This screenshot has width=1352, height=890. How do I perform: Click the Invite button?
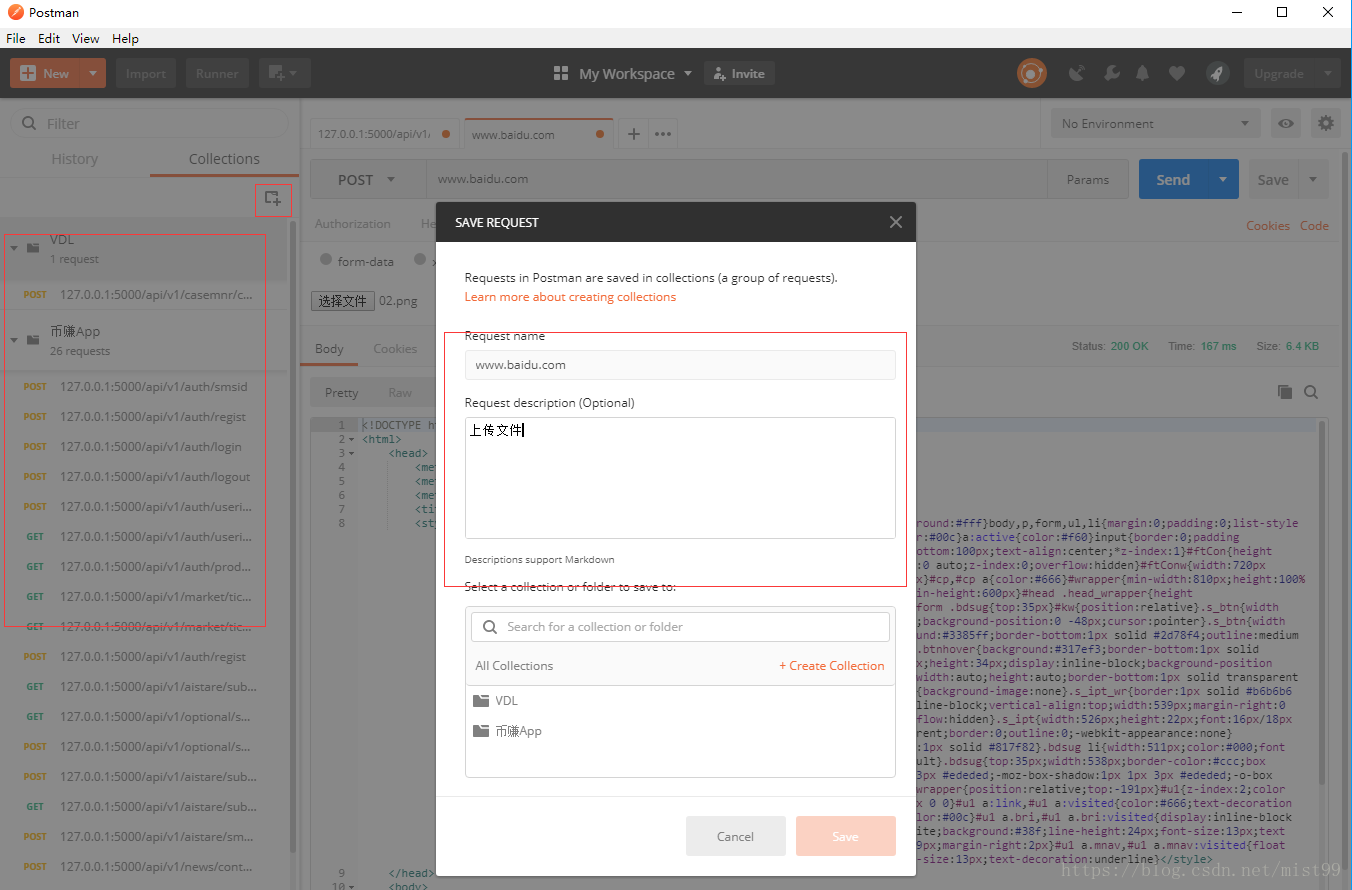pyautogui.click(x=739, y=73)
